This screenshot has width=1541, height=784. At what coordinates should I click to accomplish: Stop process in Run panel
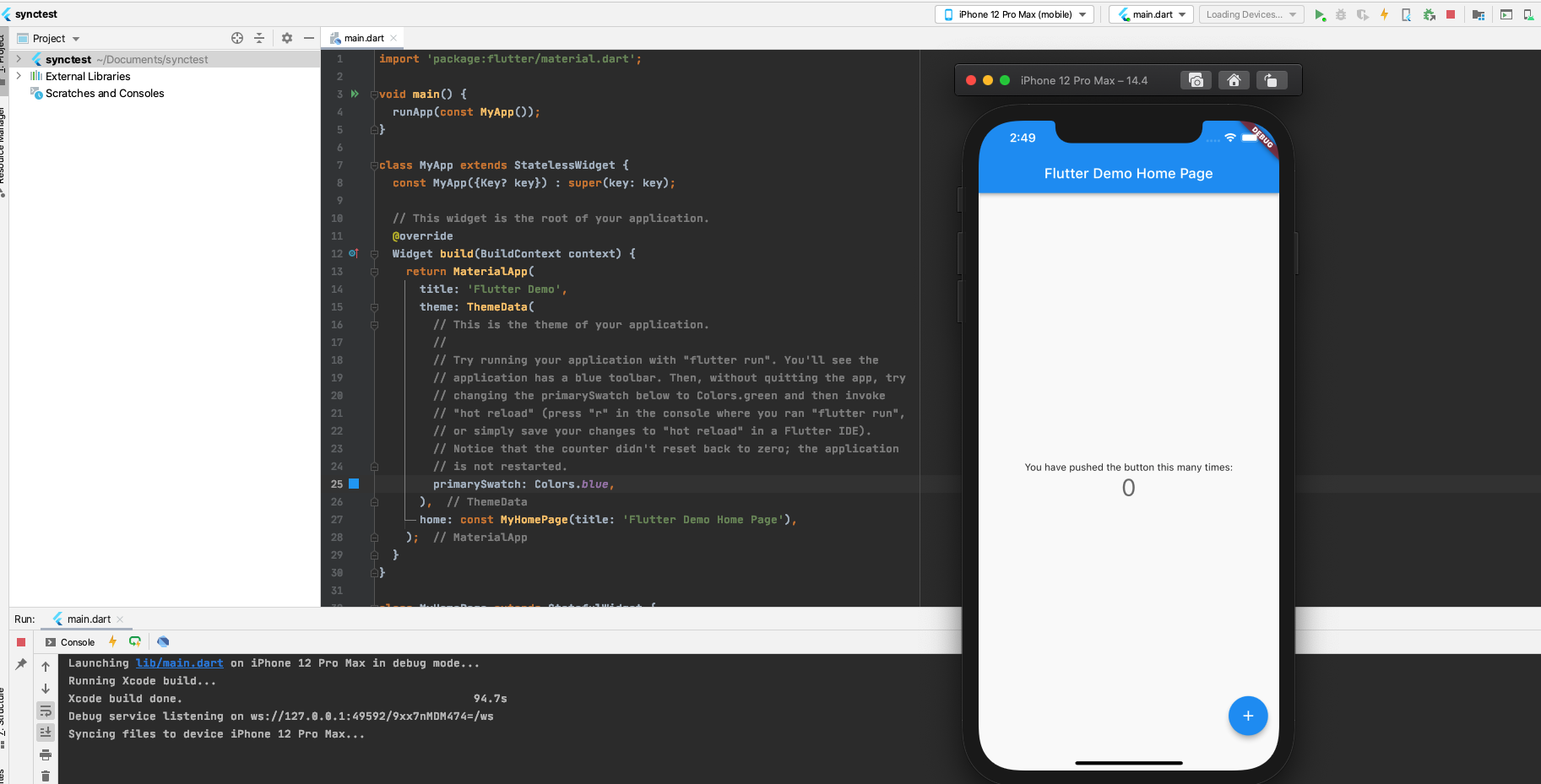pos(21,642)
